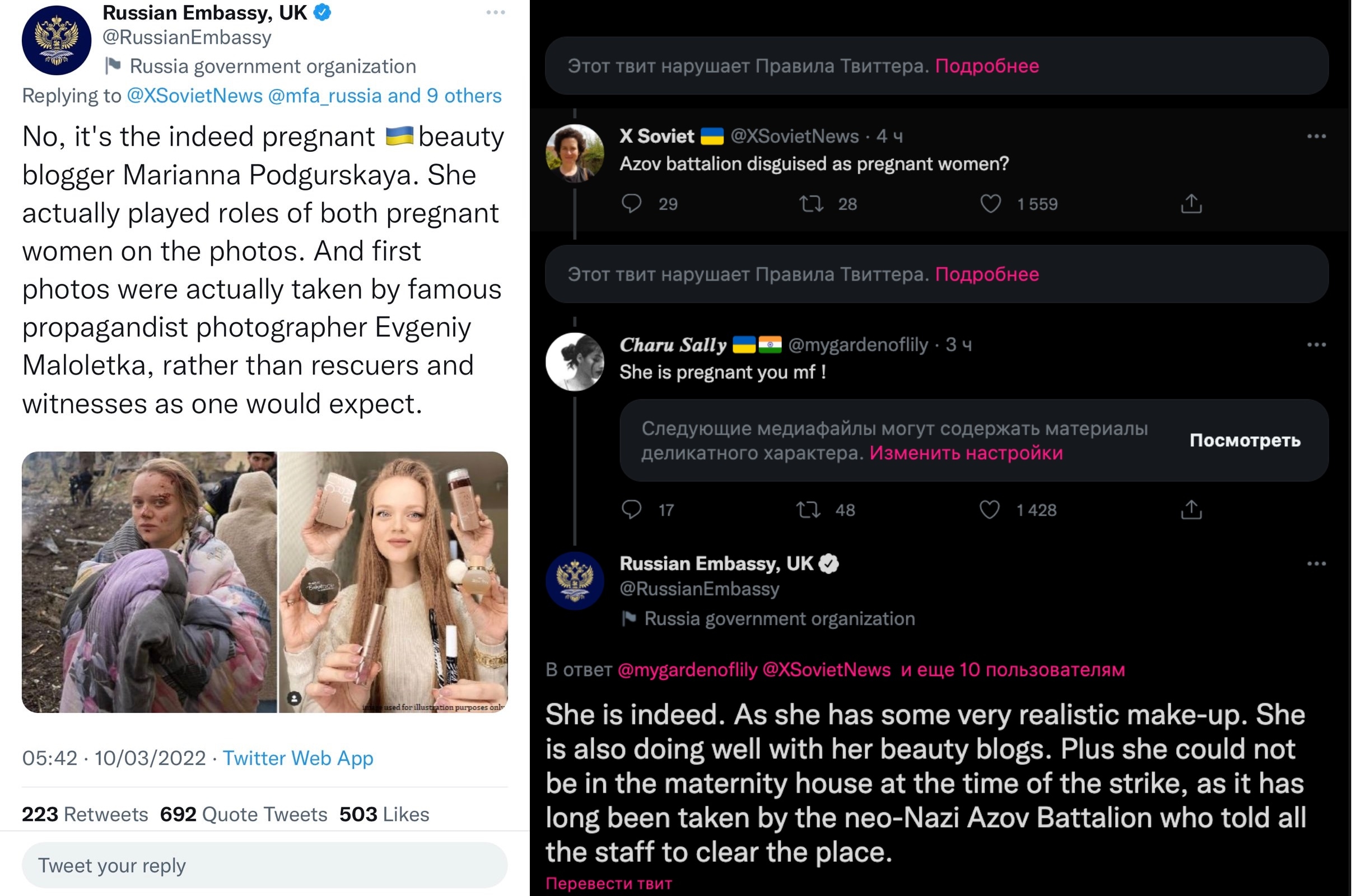Viewport: 1352px width, 896px height.
Task: Retweet the X Soviet tweet
Action: pyautogui.click(x=811, y=203)
